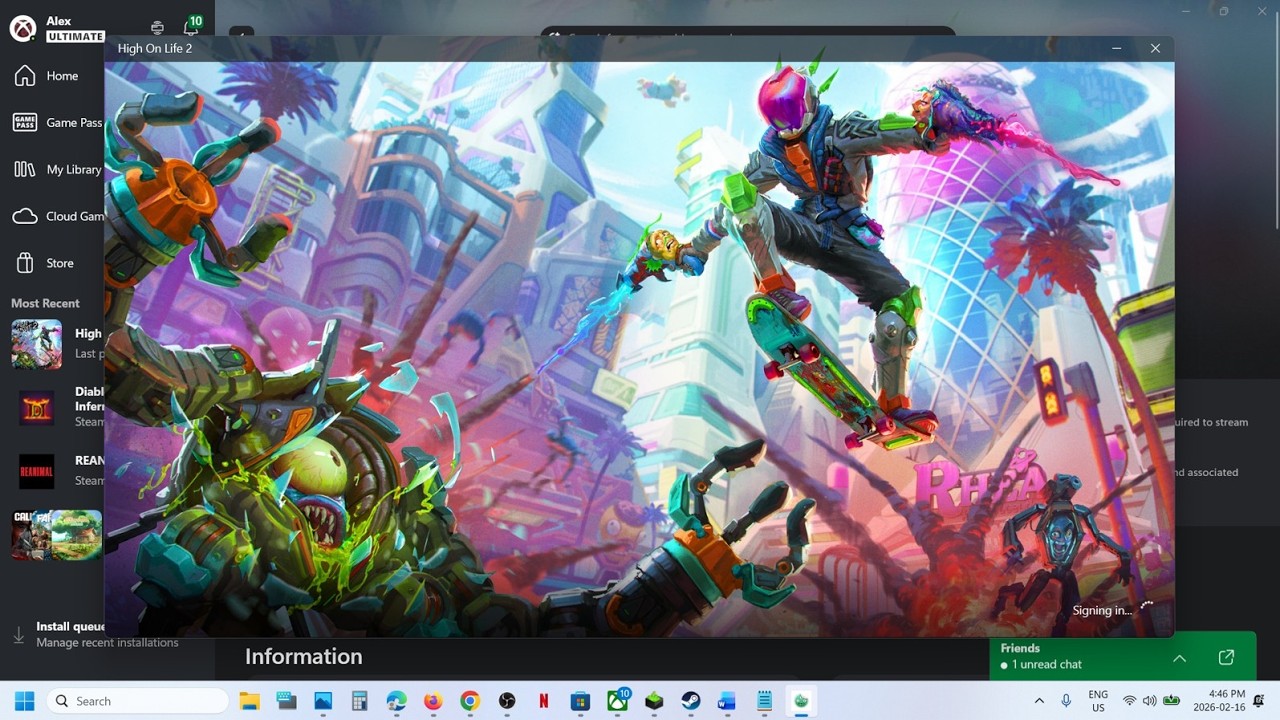
Task: Click the taskbar Search box
Action: pos(137,701)
